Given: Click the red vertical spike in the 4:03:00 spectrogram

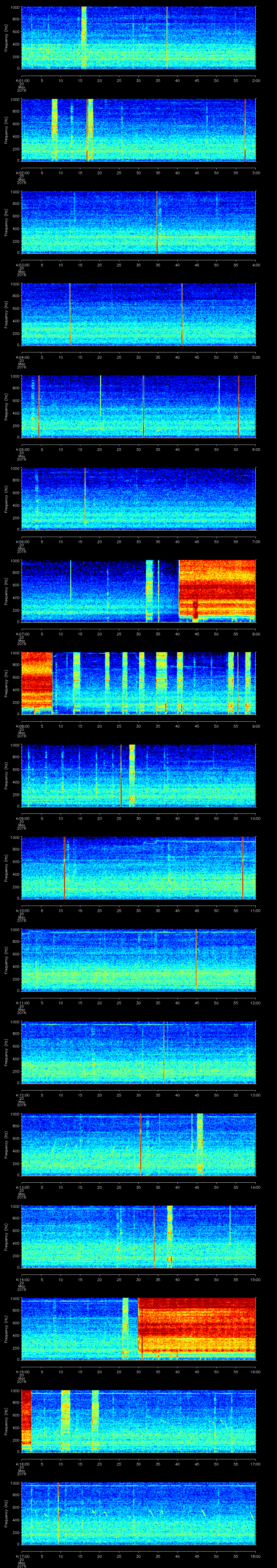Looking at the screenshot, I should pyautogui.click(x=157, y=222).
